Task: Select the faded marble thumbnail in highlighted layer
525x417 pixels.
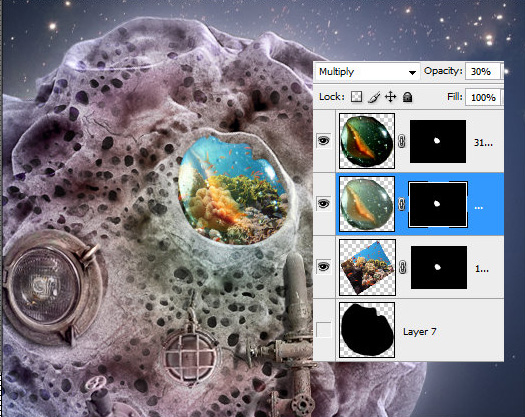Action: [367, 204]
